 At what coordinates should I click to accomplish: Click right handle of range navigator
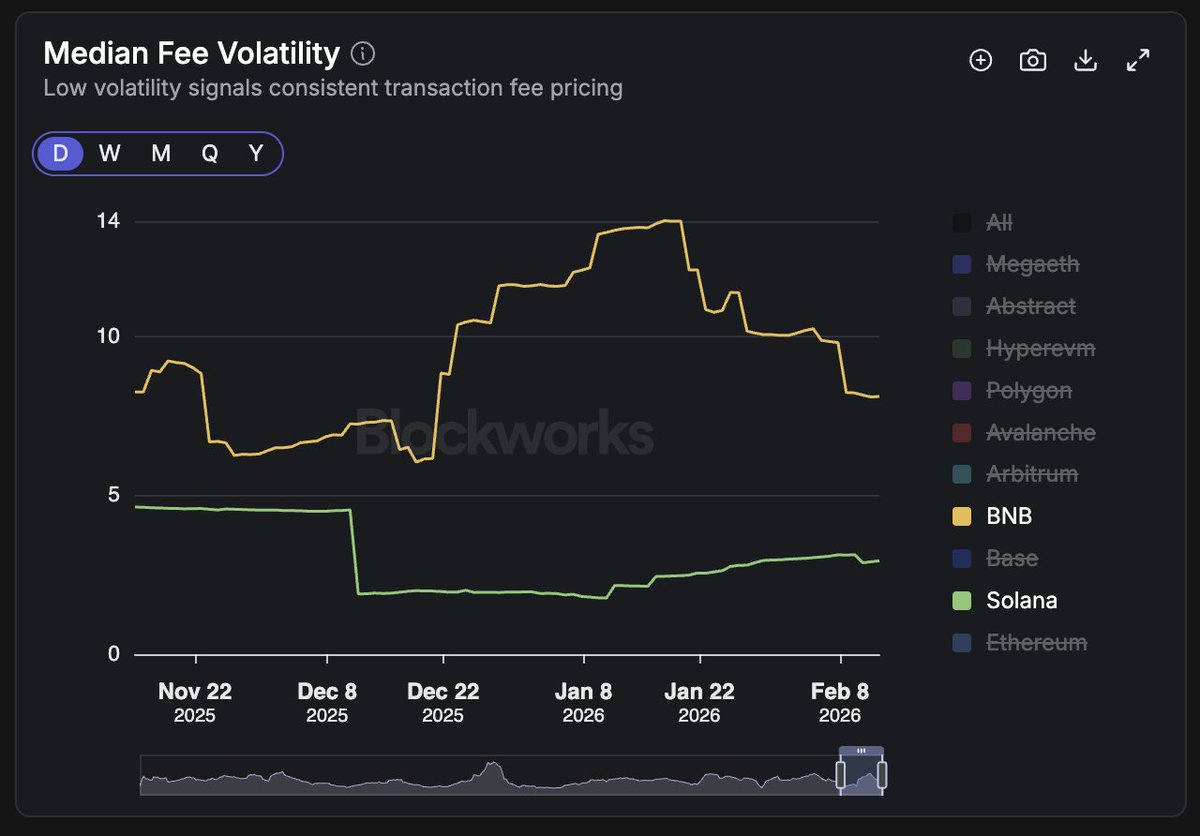click(x=883, y=774)
